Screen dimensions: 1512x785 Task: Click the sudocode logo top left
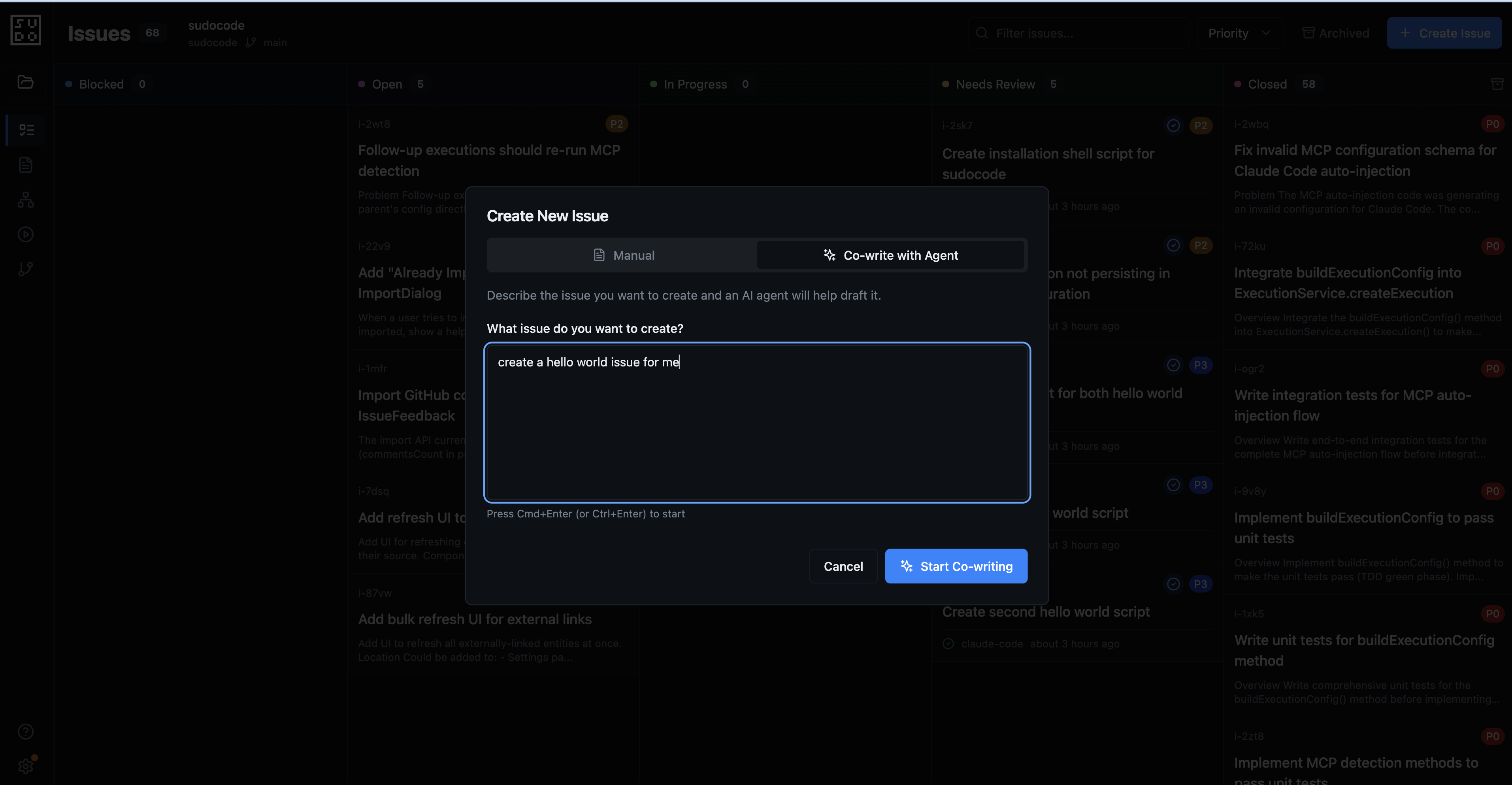[x=25, y=30]
